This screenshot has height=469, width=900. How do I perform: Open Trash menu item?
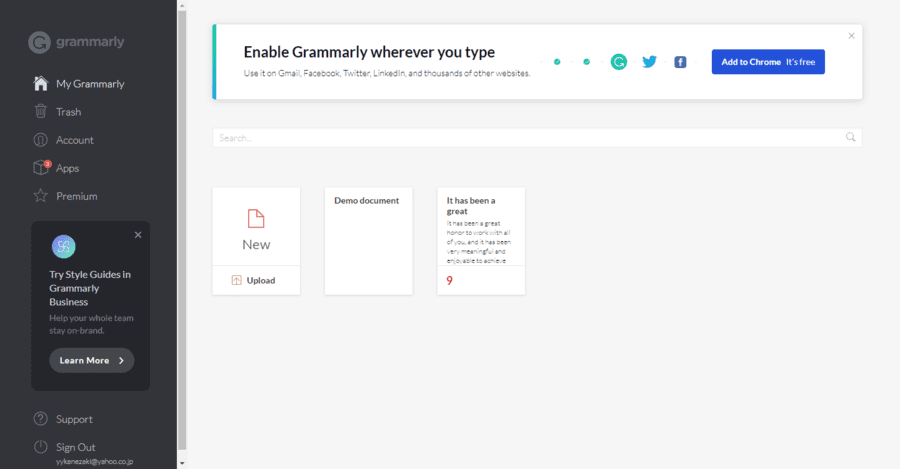pos(68,112)
